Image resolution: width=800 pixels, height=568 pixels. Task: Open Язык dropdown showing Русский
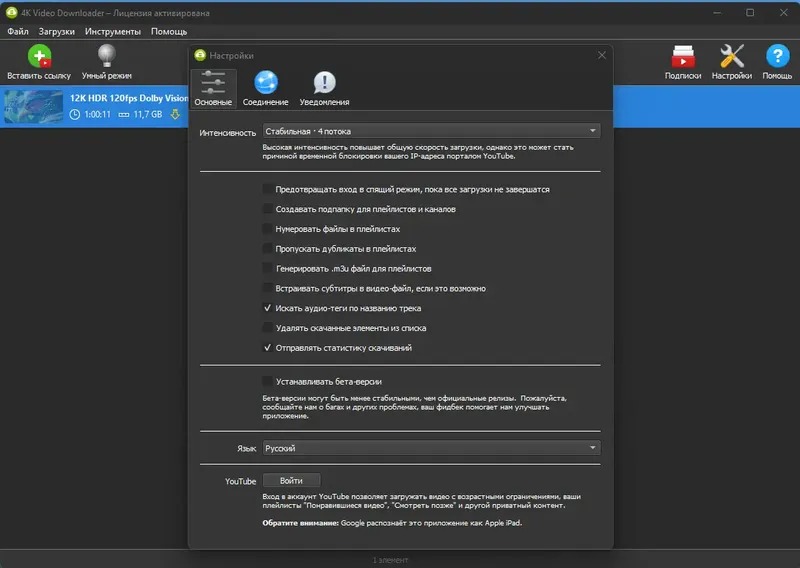pyautogui.click(x=432, y=448)
